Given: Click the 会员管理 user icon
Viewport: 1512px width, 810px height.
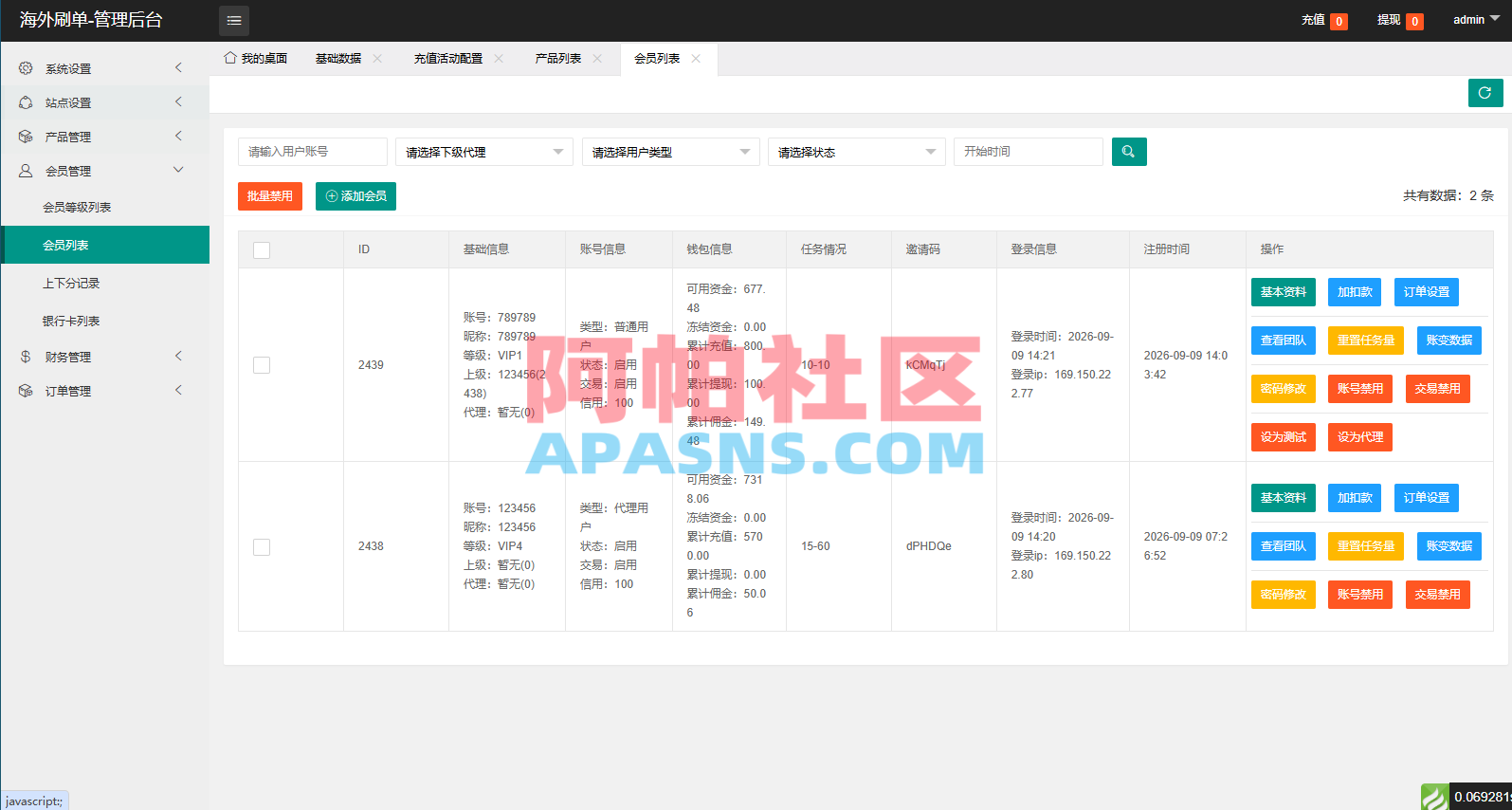Looking at the screenshot, I should pyautogui.click(x=26, y=171).
